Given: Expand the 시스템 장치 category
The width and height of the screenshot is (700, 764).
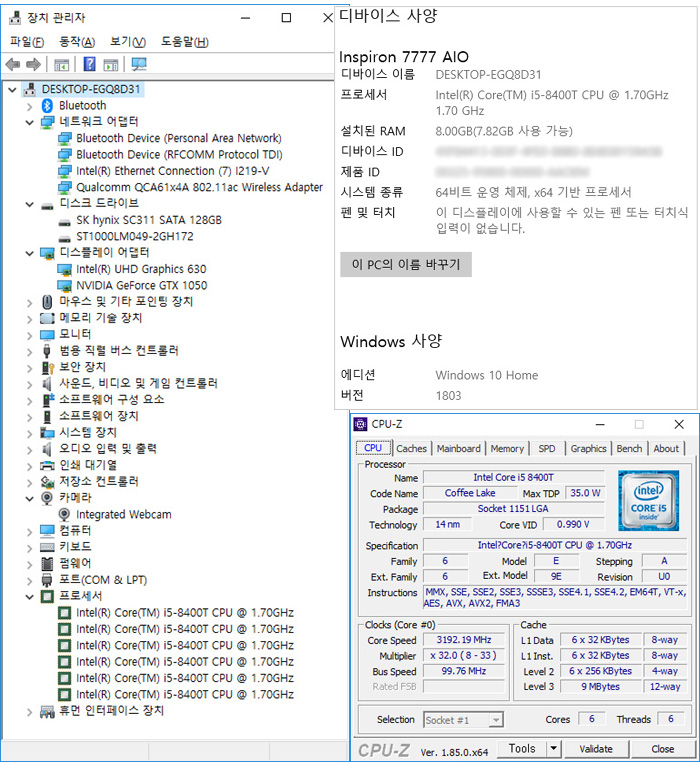Looking at the screenshot, I should 29,433.
